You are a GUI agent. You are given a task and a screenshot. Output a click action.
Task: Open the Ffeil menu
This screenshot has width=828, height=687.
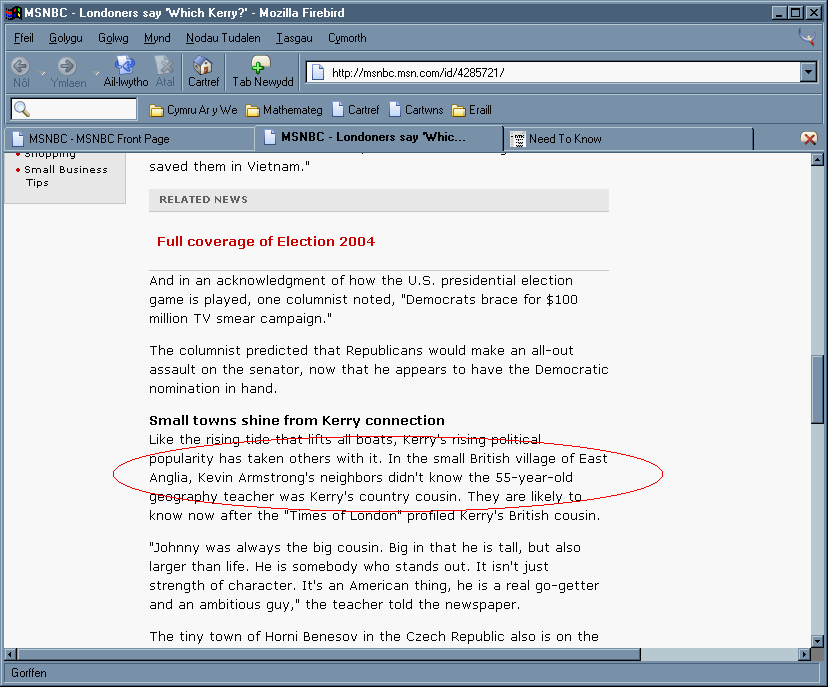coord(24,38)
